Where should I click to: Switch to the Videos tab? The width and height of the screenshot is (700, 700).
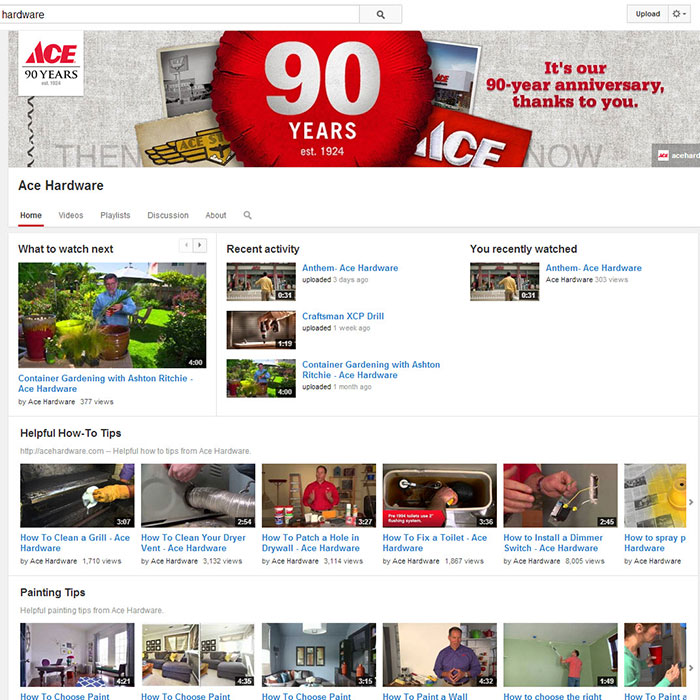(71, 215)
